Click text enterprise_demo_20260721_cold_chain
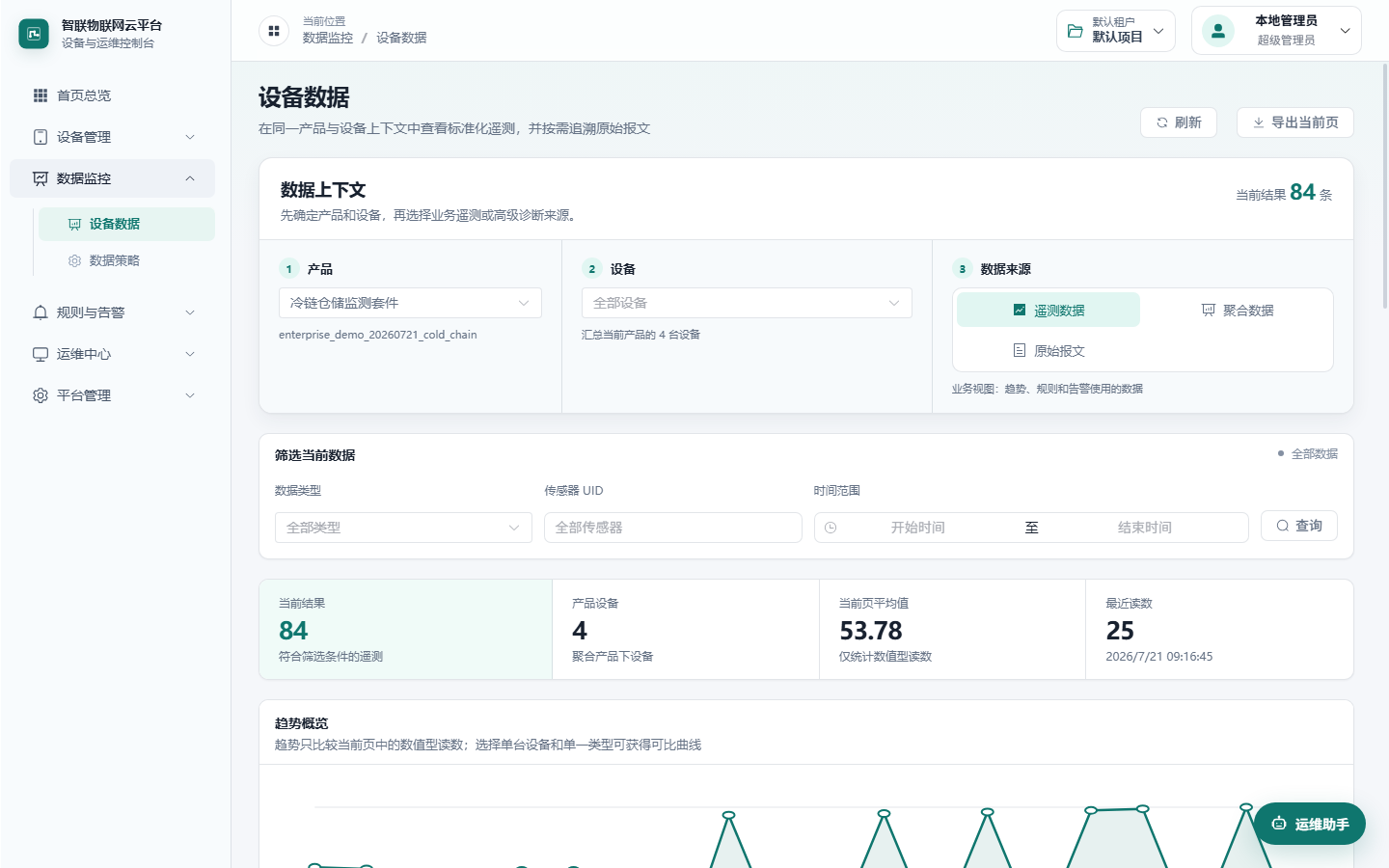Image resolution: width=1389 pixels, height=868 pixels. (x=378, y=335)
